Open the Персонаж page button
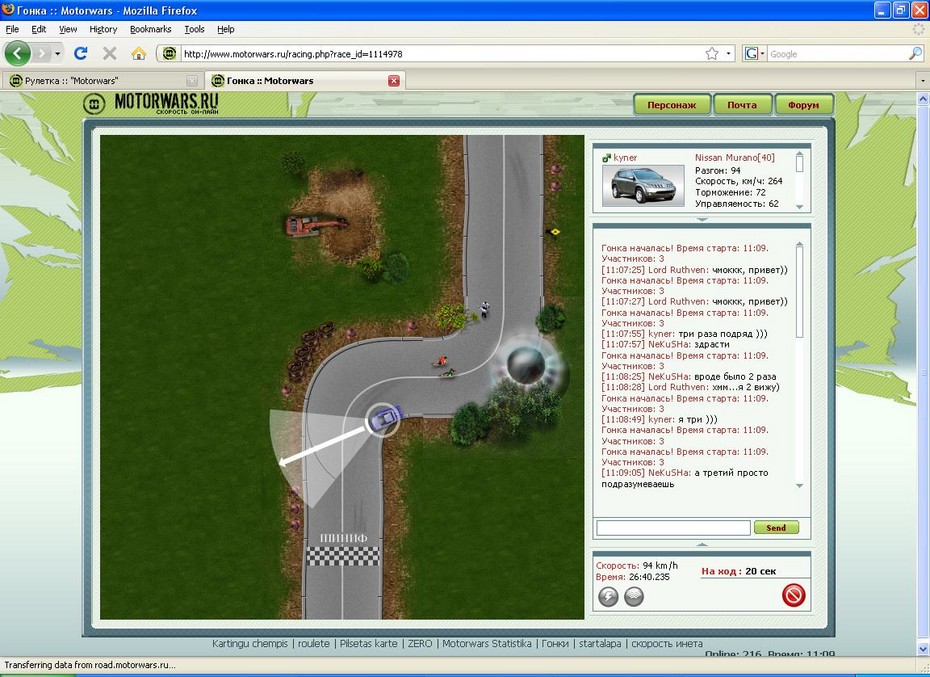Image resolution: width=930 pixels, height=677 pixels. point(672,105)
